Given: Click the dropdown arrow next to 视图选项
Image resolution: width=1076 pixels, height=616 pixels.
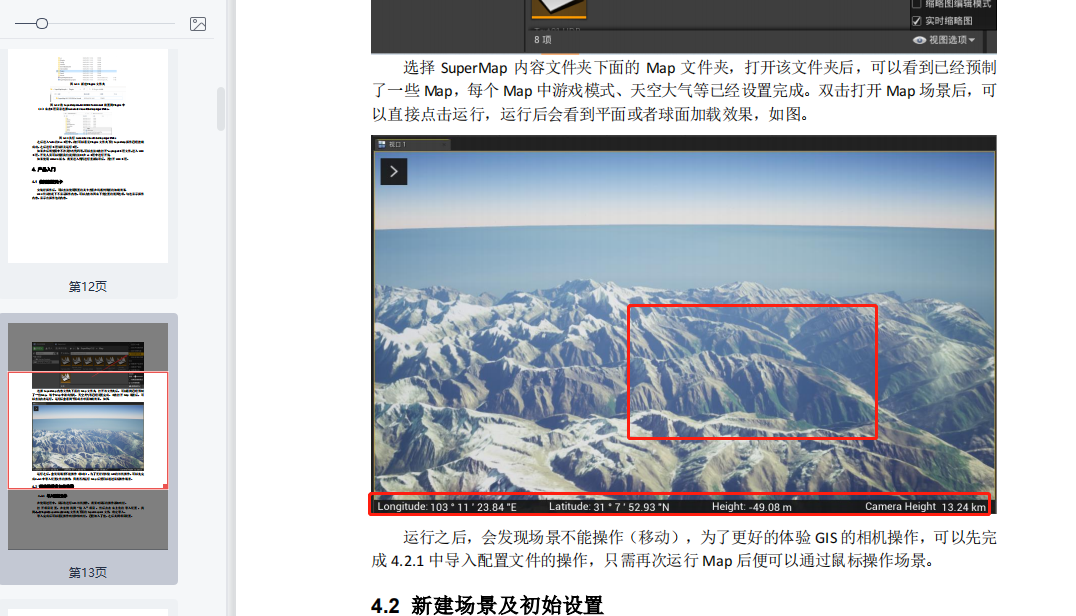Looking at the screenshot, I should pyautogui.click(x=972, y=40).
